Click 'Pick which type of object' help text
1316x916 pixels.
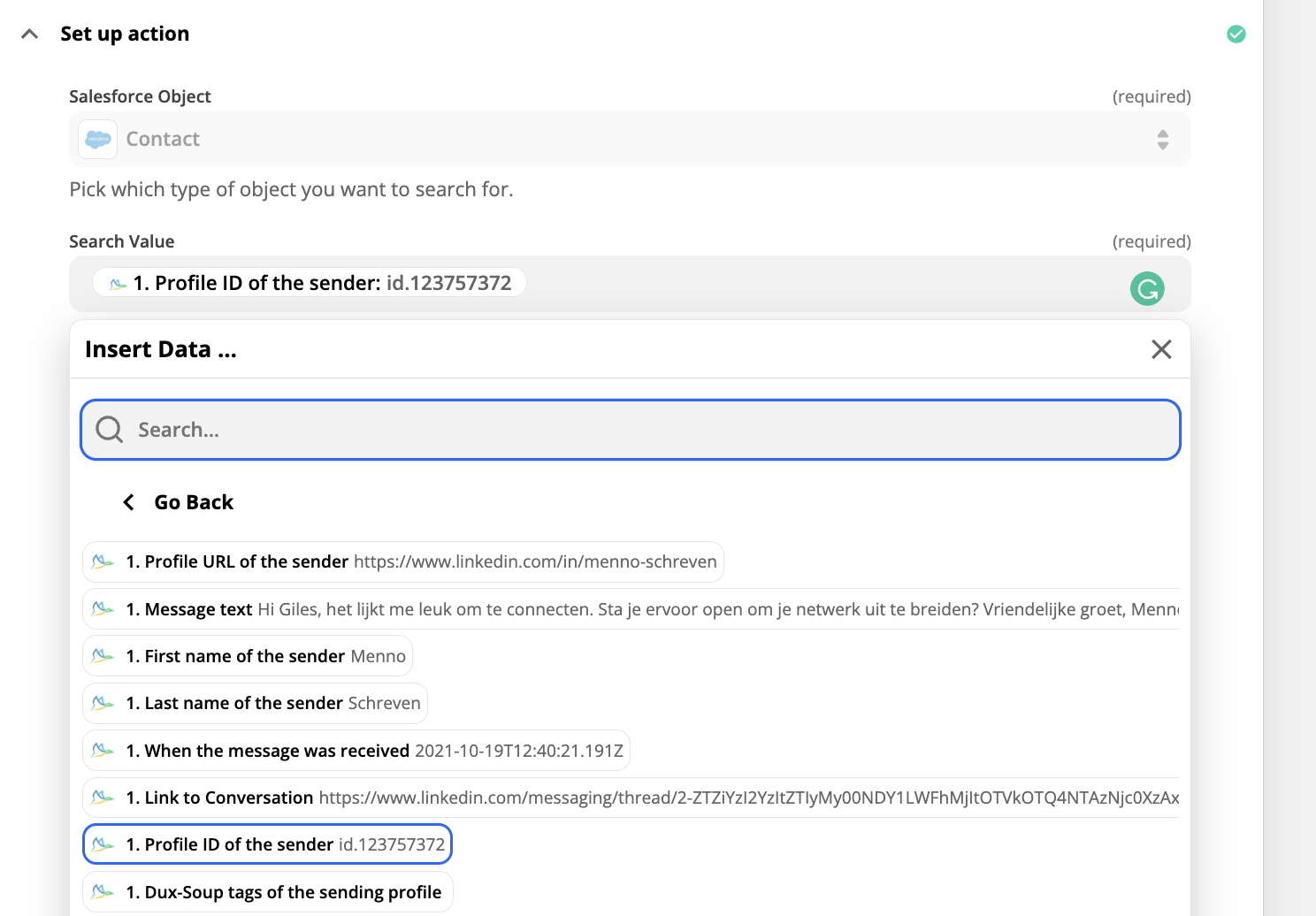(291, 189)
